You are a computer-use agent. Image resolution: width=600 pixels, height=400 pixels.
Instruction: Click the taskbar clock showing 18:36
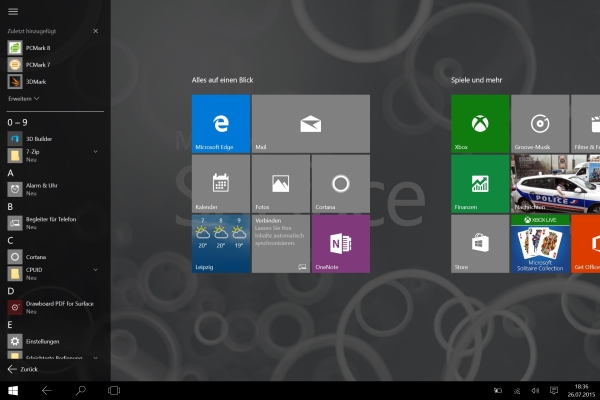pyautogui.click(x=581, y=390)
